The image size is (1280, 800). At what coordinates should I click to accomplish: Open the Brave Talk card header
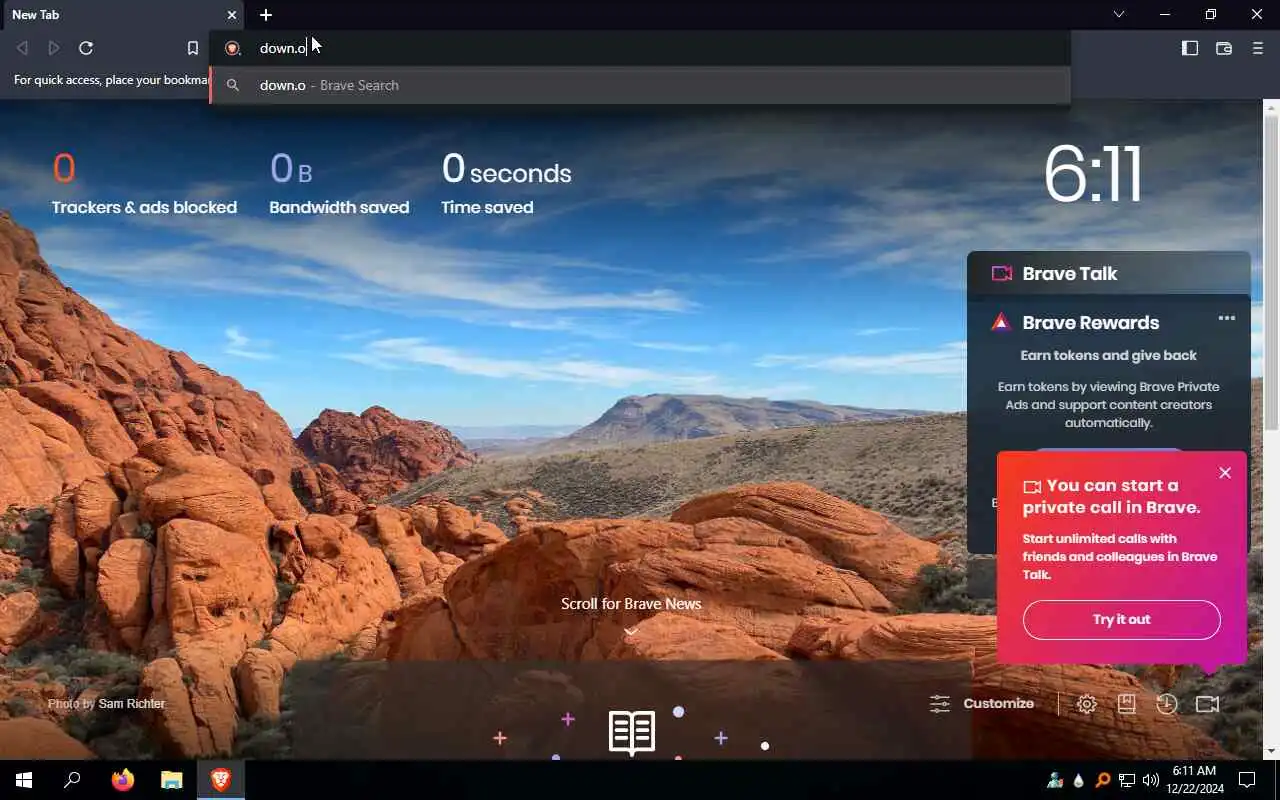(1109, 273)
